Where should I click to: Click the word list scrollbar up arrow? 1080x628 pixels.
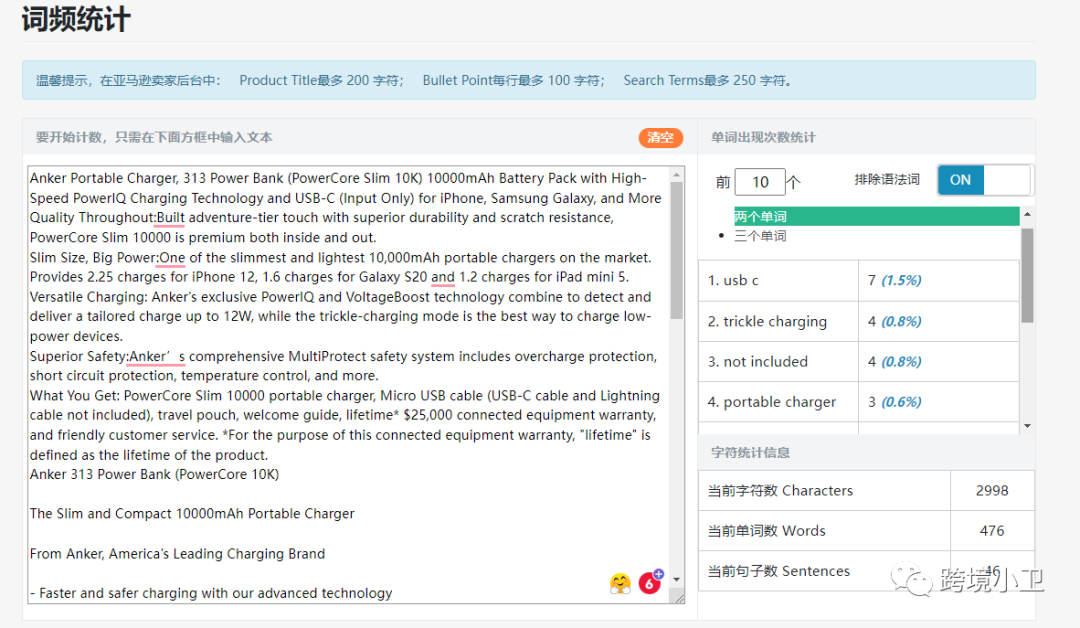point(1027,214)
